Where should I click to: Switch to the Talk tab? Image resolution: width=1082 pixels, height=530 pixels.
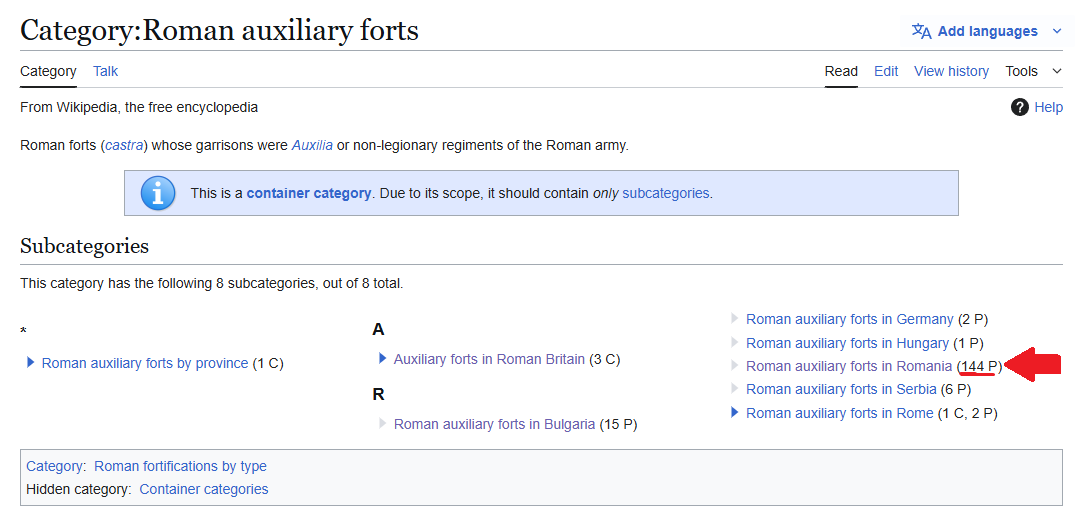pos(106,71)
